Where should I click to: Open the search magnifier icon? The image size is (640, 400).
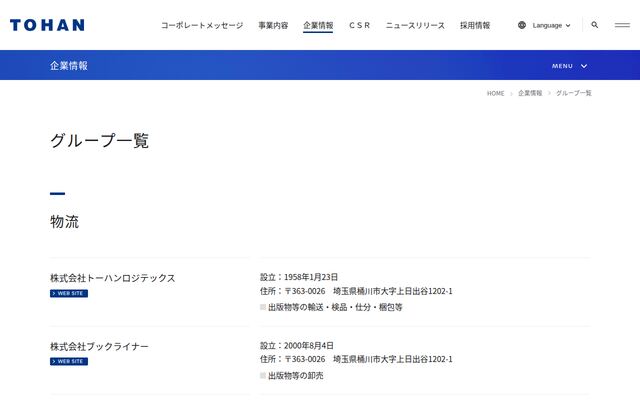[595, 25]
